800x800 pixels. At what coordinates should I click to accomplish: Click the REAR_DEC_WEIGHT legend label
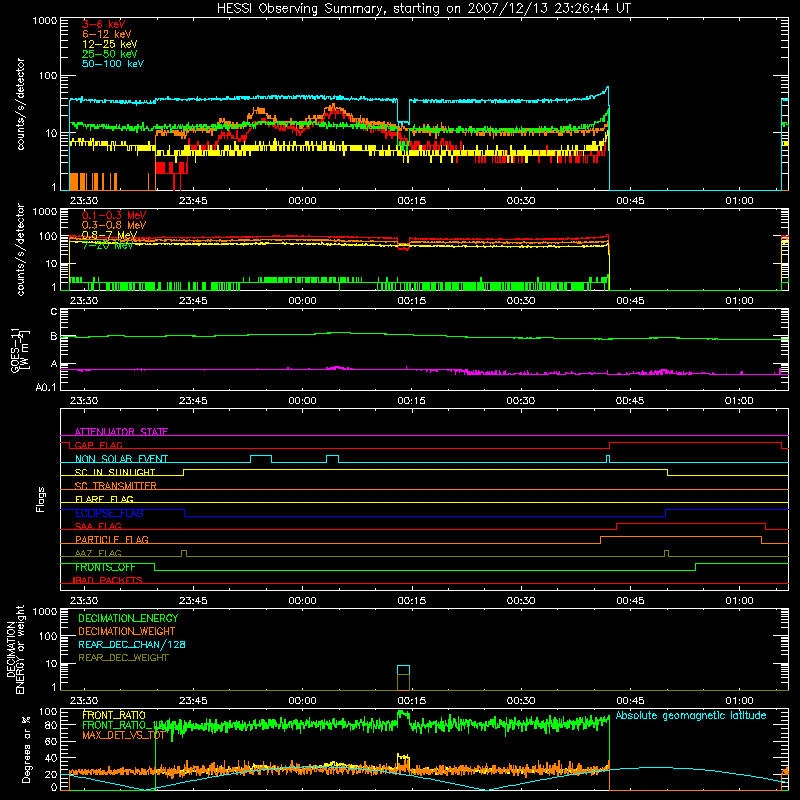123,658
